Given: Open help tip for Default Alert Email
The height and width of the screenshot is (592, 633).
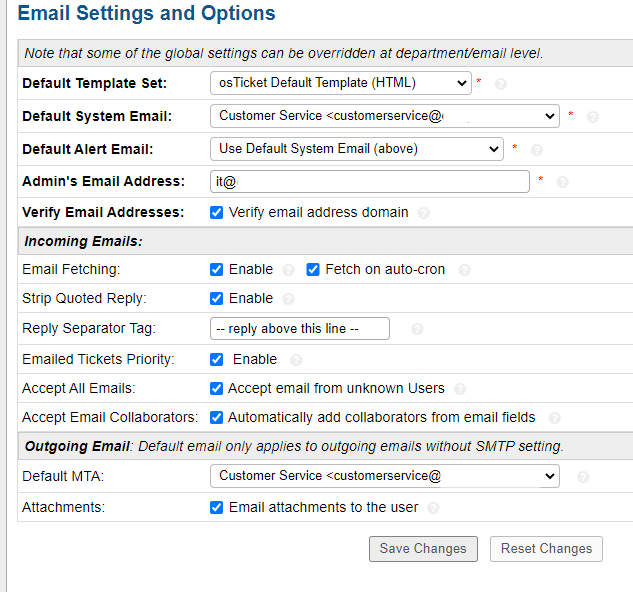Looking at the screenshot, I should (x=537, y=150).
